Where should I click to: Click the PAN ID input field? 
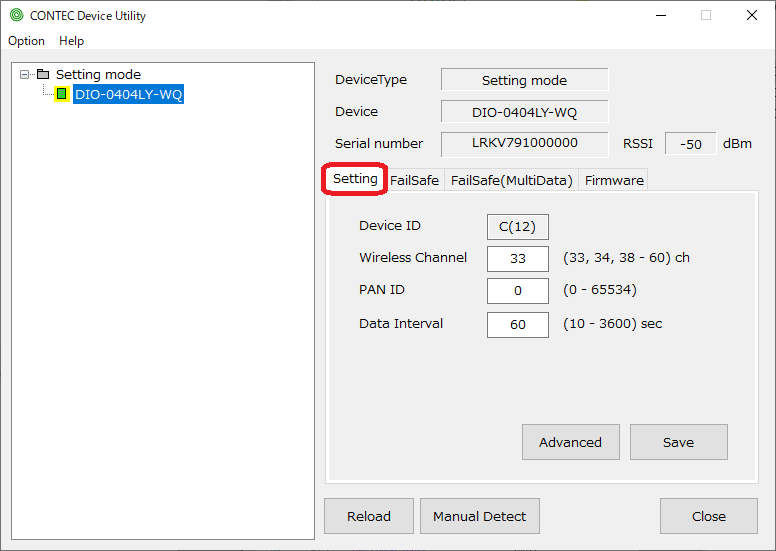518,291
